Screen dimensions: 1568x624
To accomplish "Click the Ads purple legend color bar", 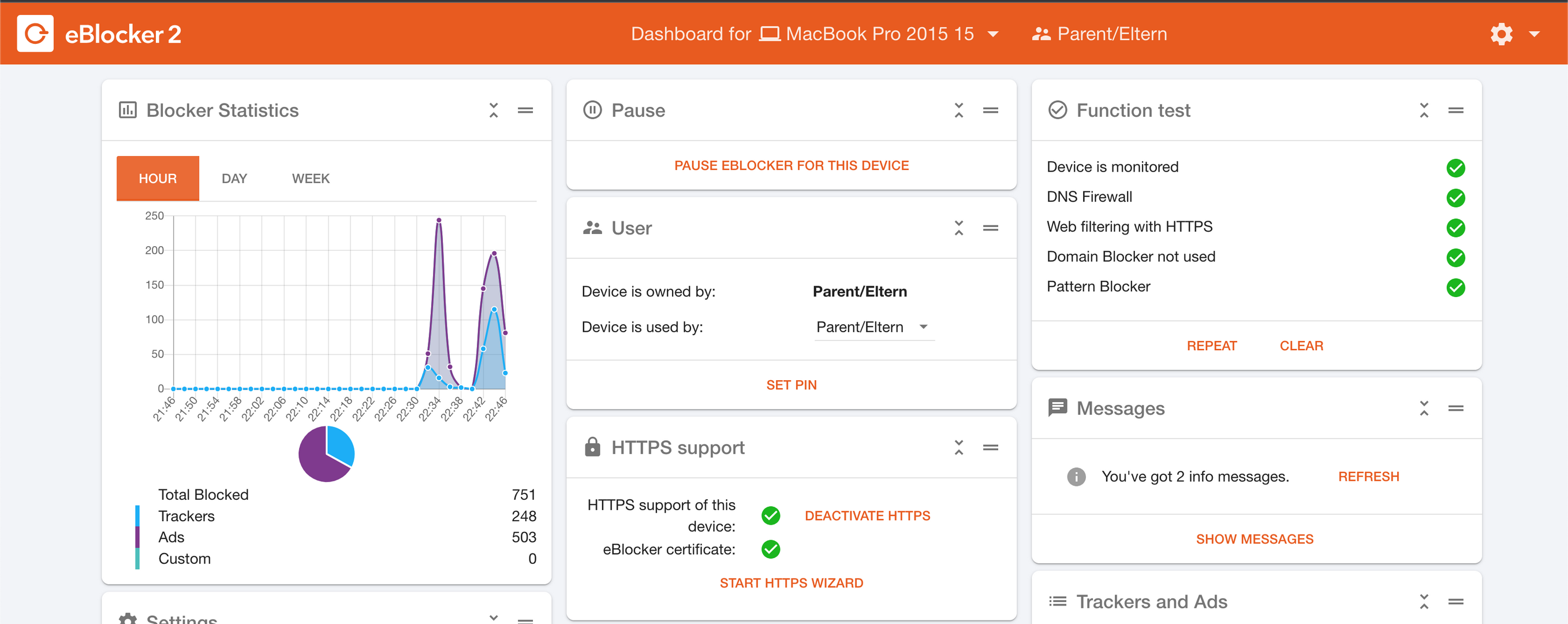I will click(x=137, y=537).
